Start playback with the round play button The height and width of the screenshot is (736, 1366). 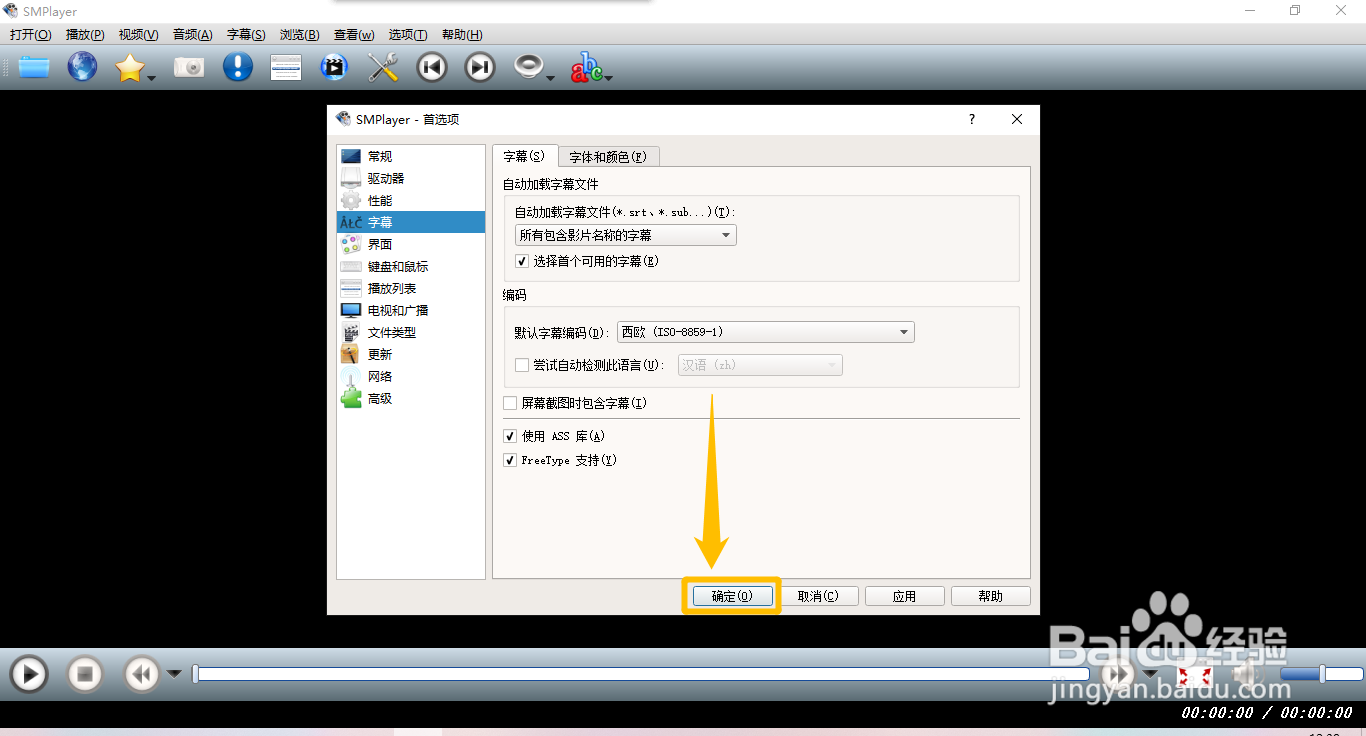29,674
